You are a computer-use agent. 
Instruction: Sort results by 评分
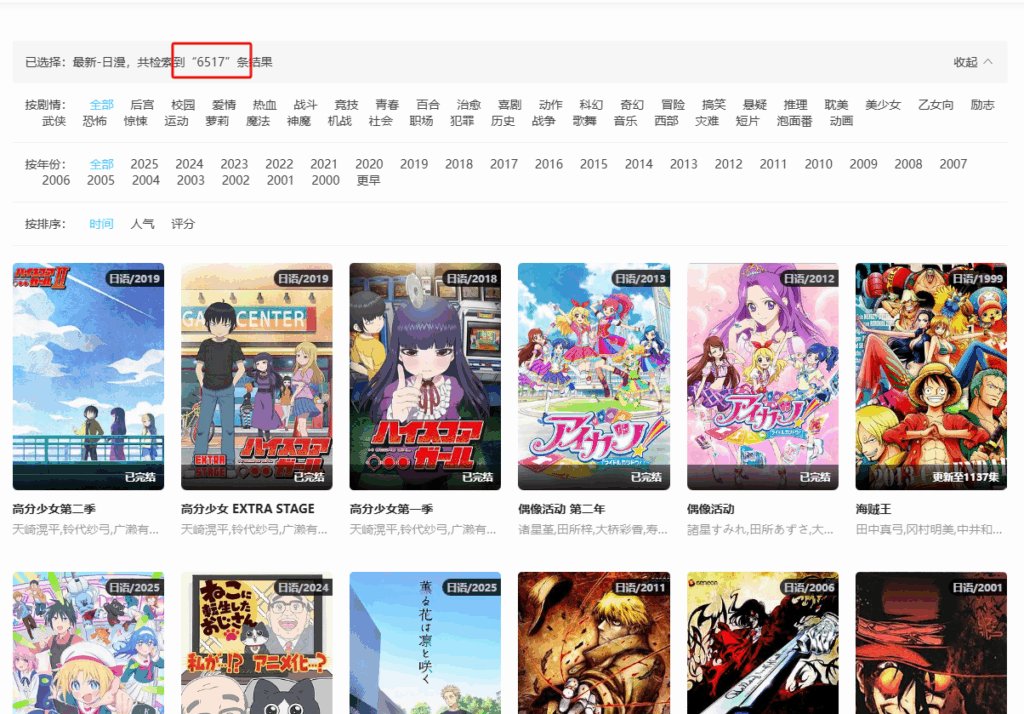click(x=183, y=223)
